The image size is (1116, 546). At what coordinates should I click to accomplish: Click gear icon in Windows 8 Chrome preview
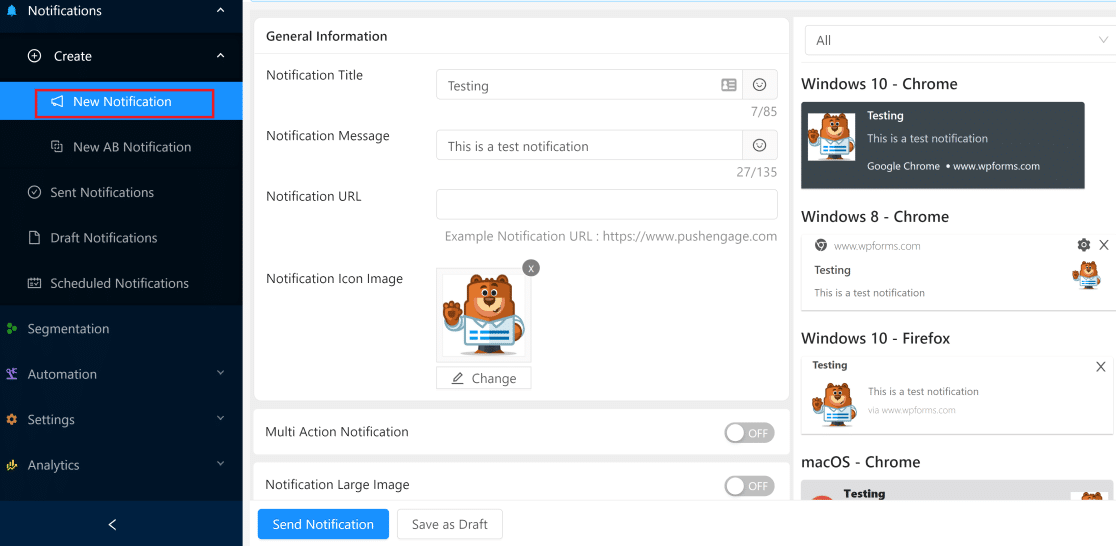pyautogui.click(x=1083, y=245)
